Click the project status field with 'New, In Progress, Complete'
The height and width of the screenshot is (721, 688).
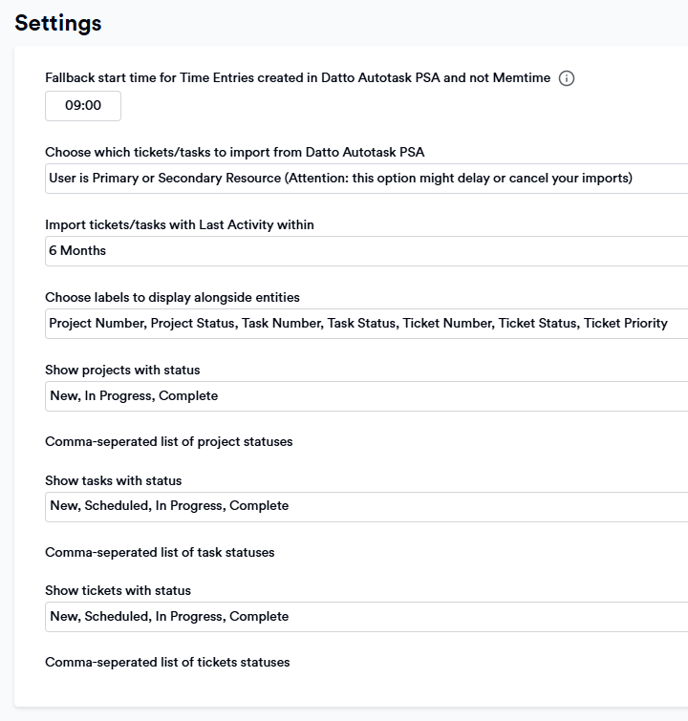[x=367, y=396]
